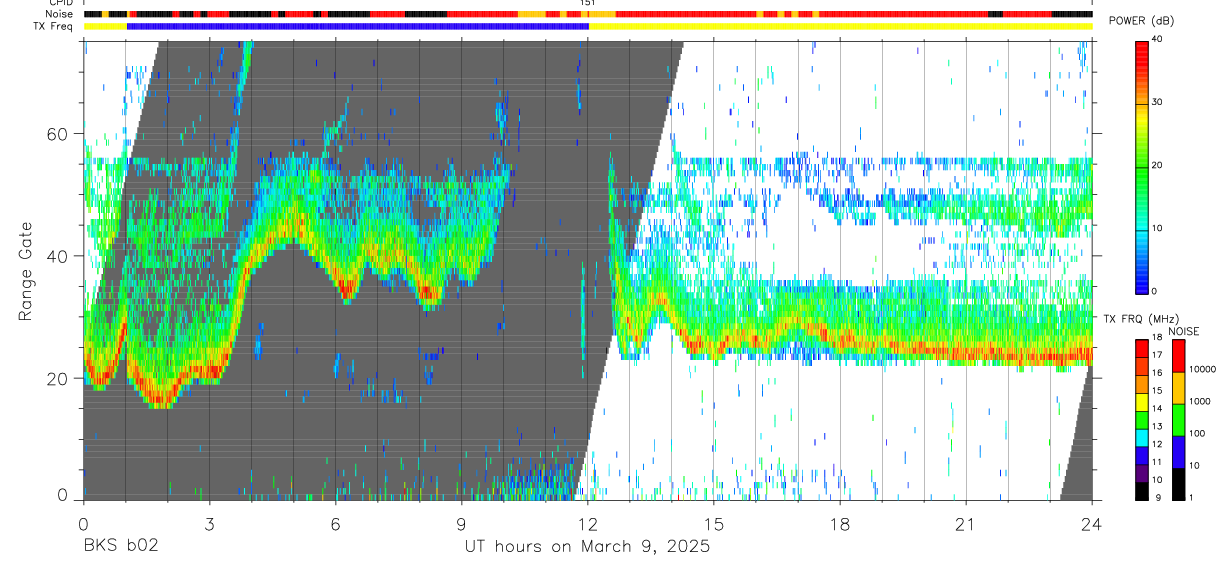Select the black bottom swatch of the noise legend
The width and height of the screenshot is (1228, 567).
[1177, 484]
